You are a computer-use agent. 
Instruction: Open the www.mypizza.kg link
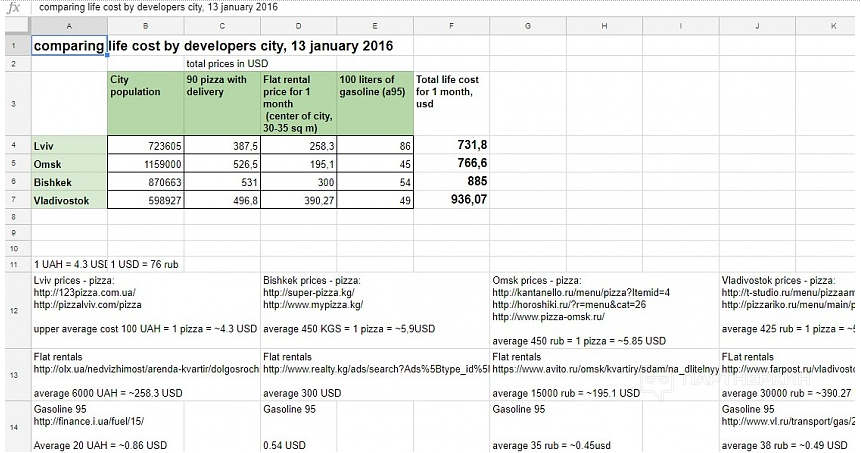pyautogui.click(x=313, y=305)
